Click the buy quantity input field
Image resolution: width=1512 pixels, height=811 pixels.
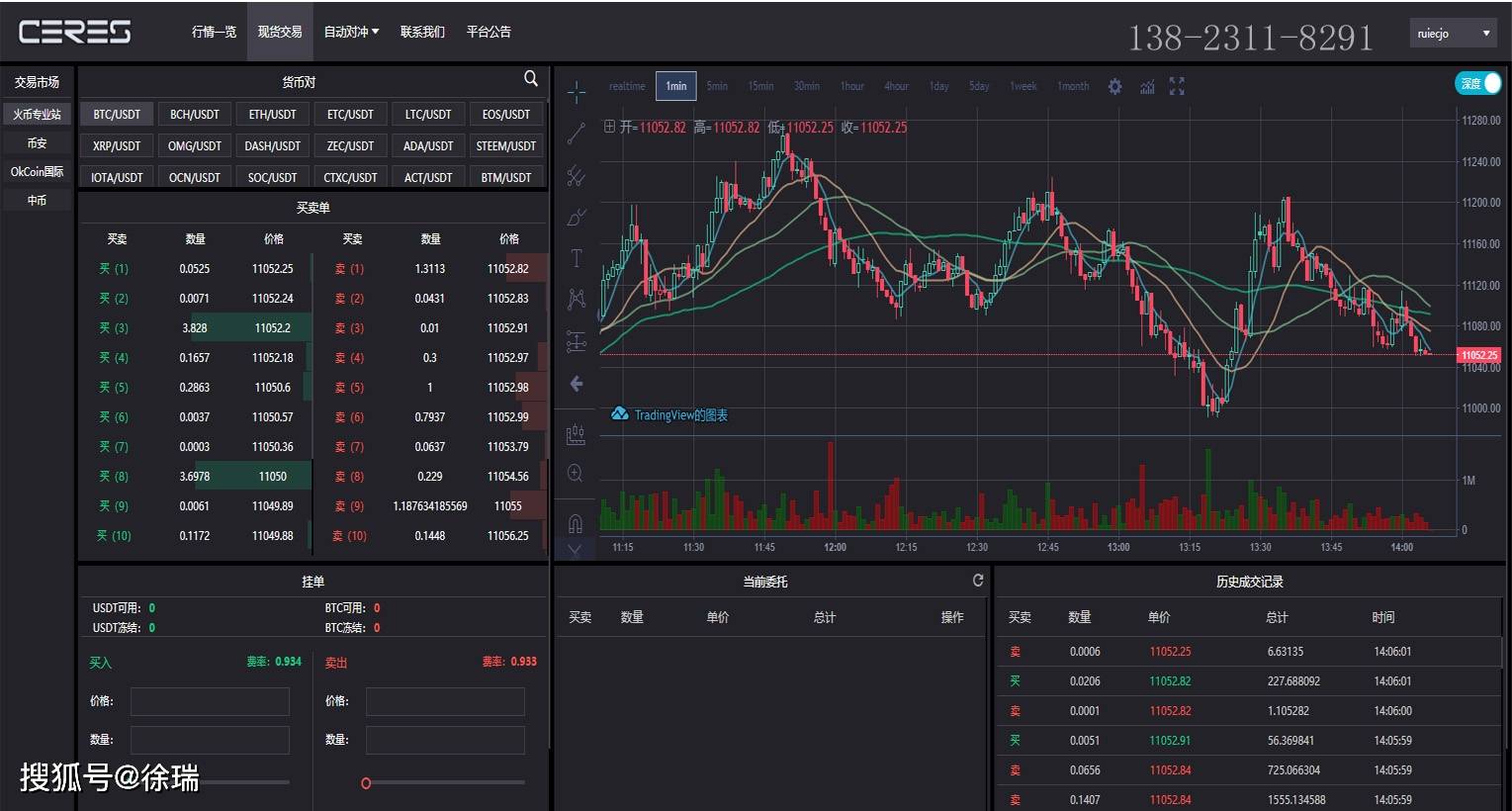tap(210, 740)
